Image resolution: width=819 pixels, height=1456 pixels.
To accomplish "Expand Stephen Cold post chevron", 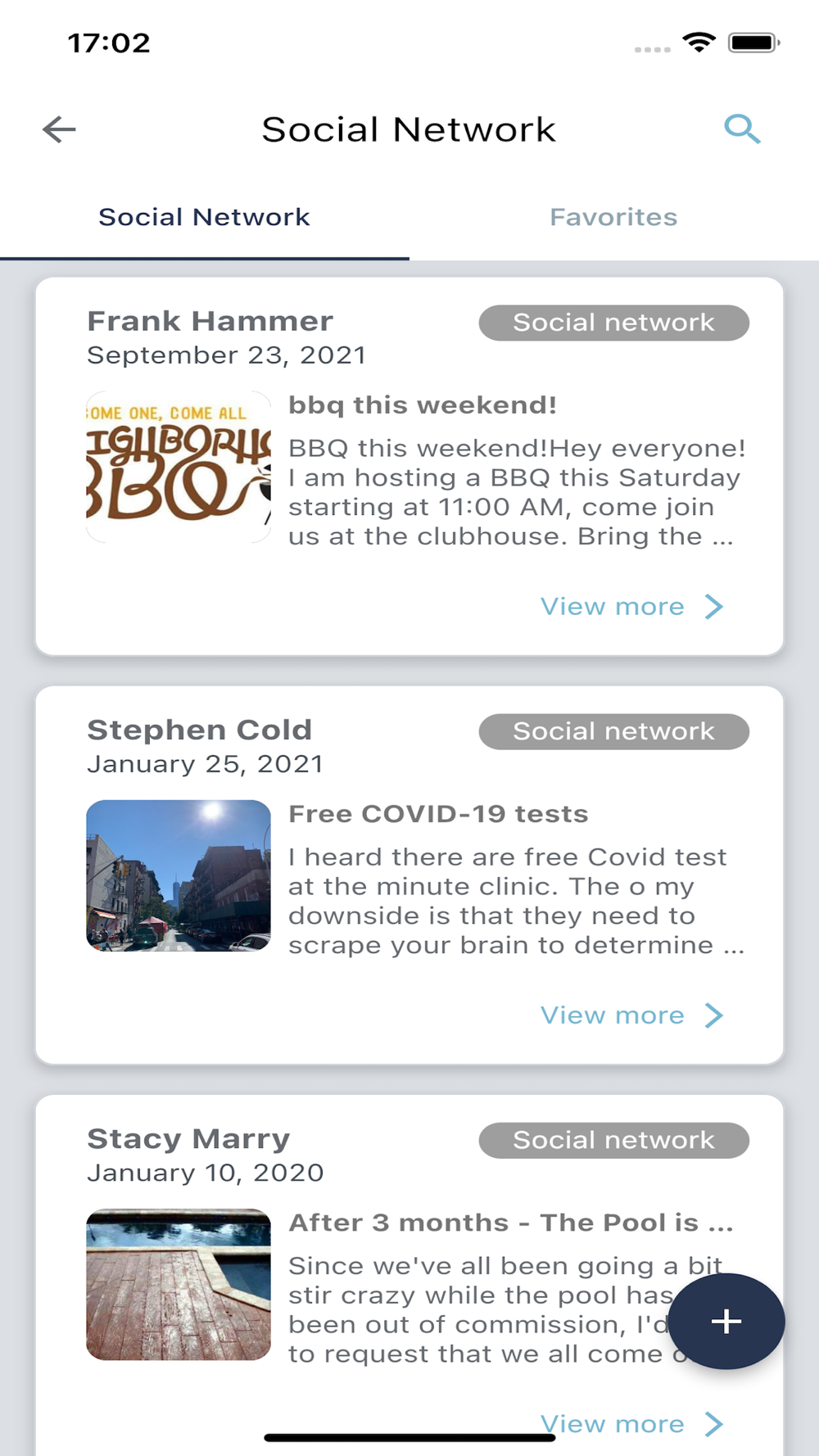I will pyautogui.click(x=714, y=1015).
